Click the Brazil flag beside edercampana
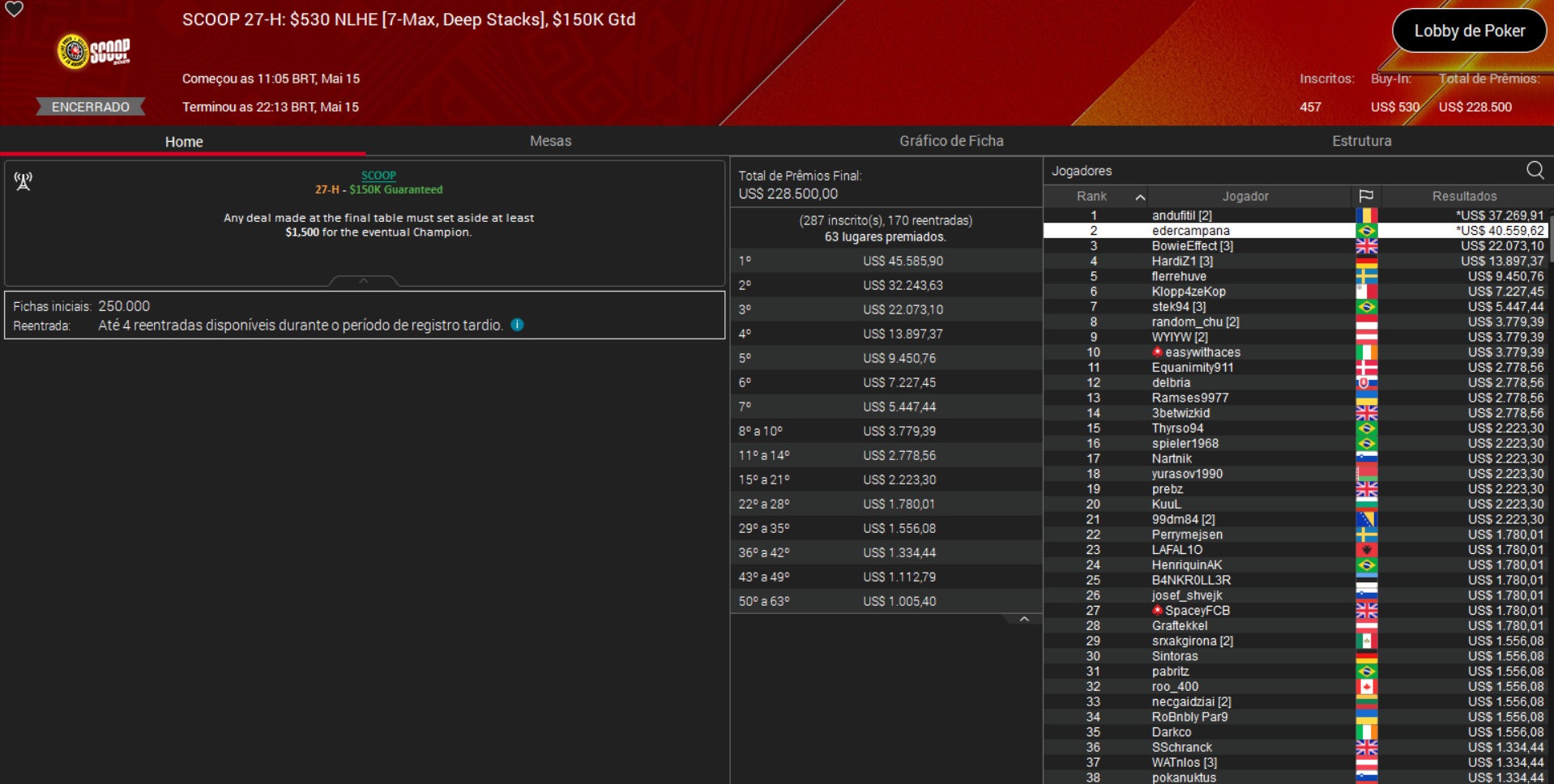1554x784 pixels. pos(1366,231)
